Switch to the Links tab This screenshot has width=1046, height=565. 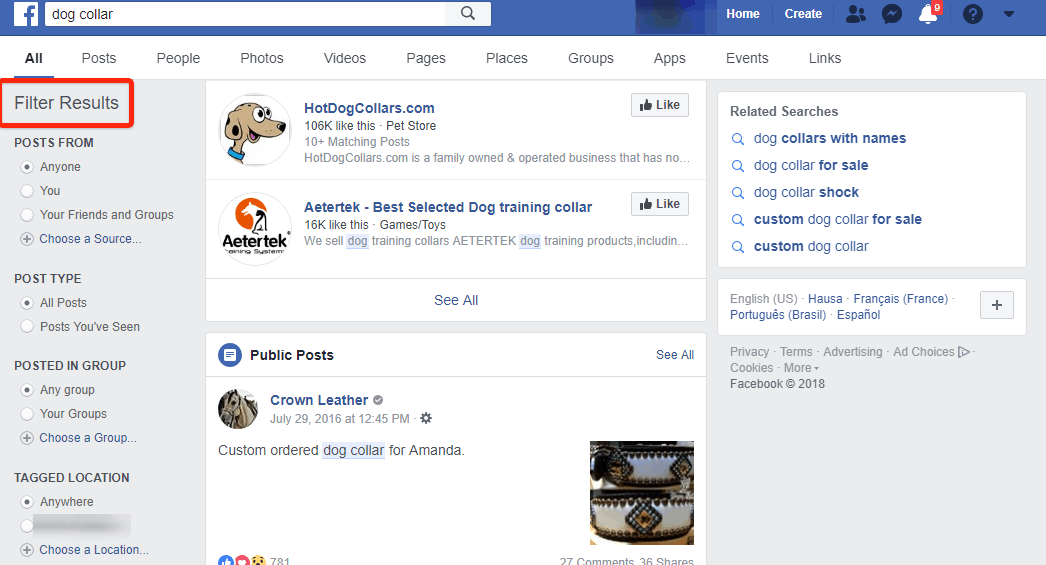click(825, 58)
